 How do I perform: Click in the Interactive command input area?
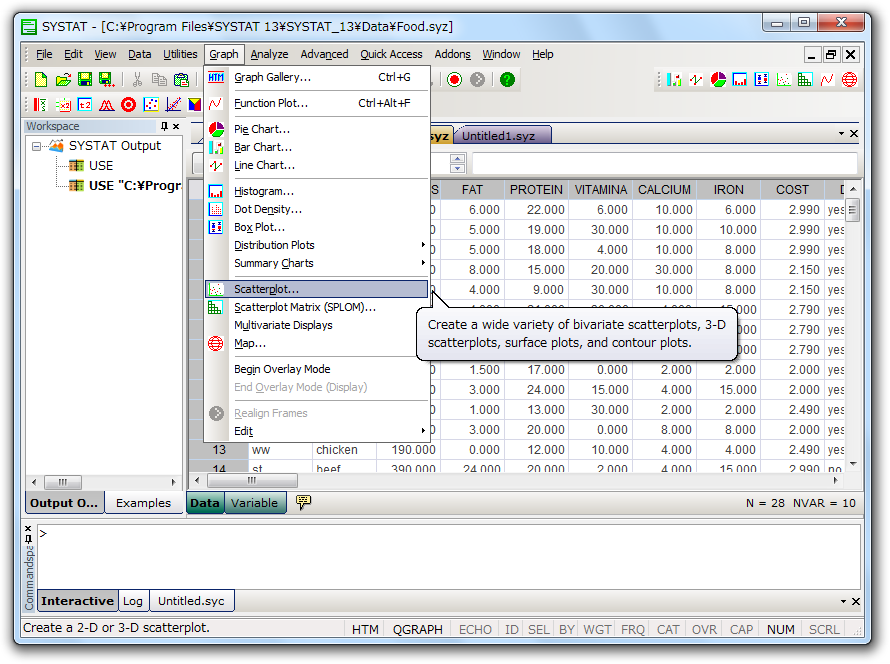point(448,556)
